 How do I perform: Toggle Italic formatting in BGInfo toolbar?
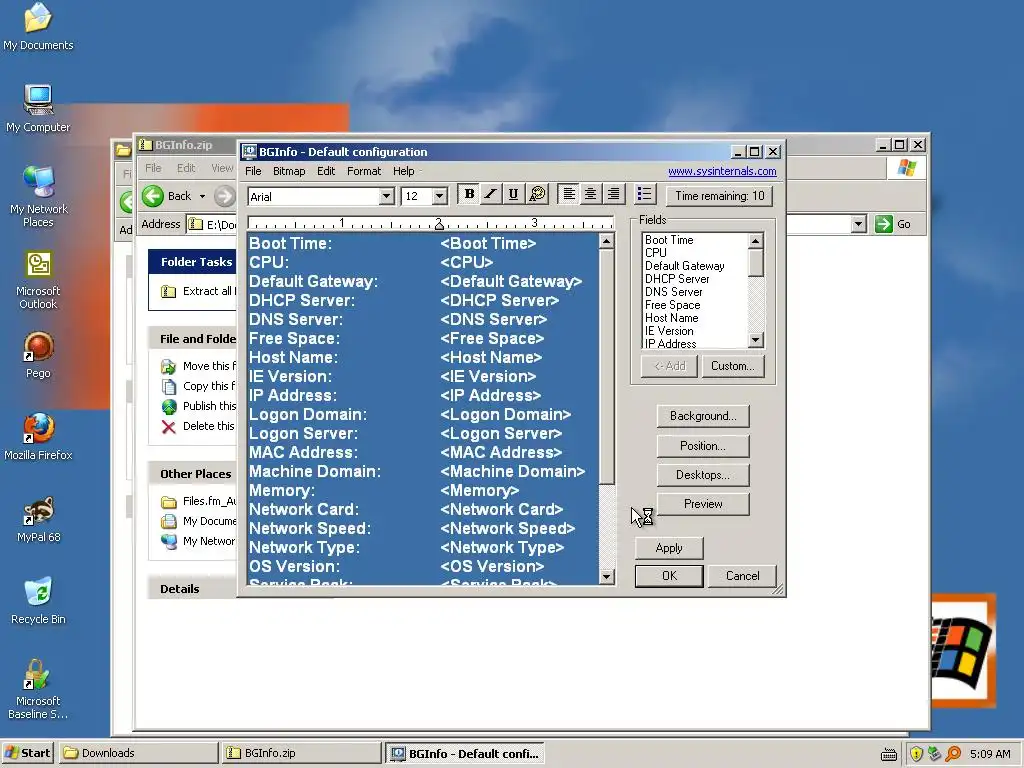(490, 194)
